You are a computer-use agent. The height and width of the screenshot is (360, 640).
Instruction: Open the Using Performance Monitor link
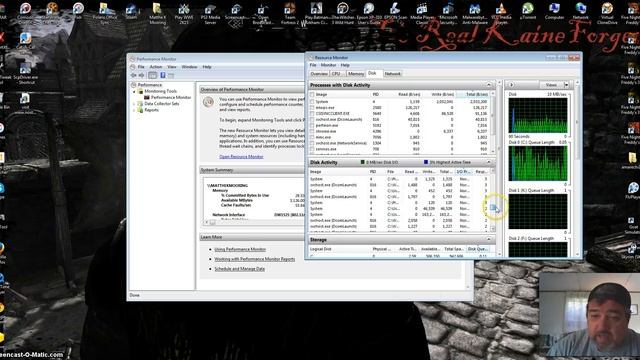[240, 249]
